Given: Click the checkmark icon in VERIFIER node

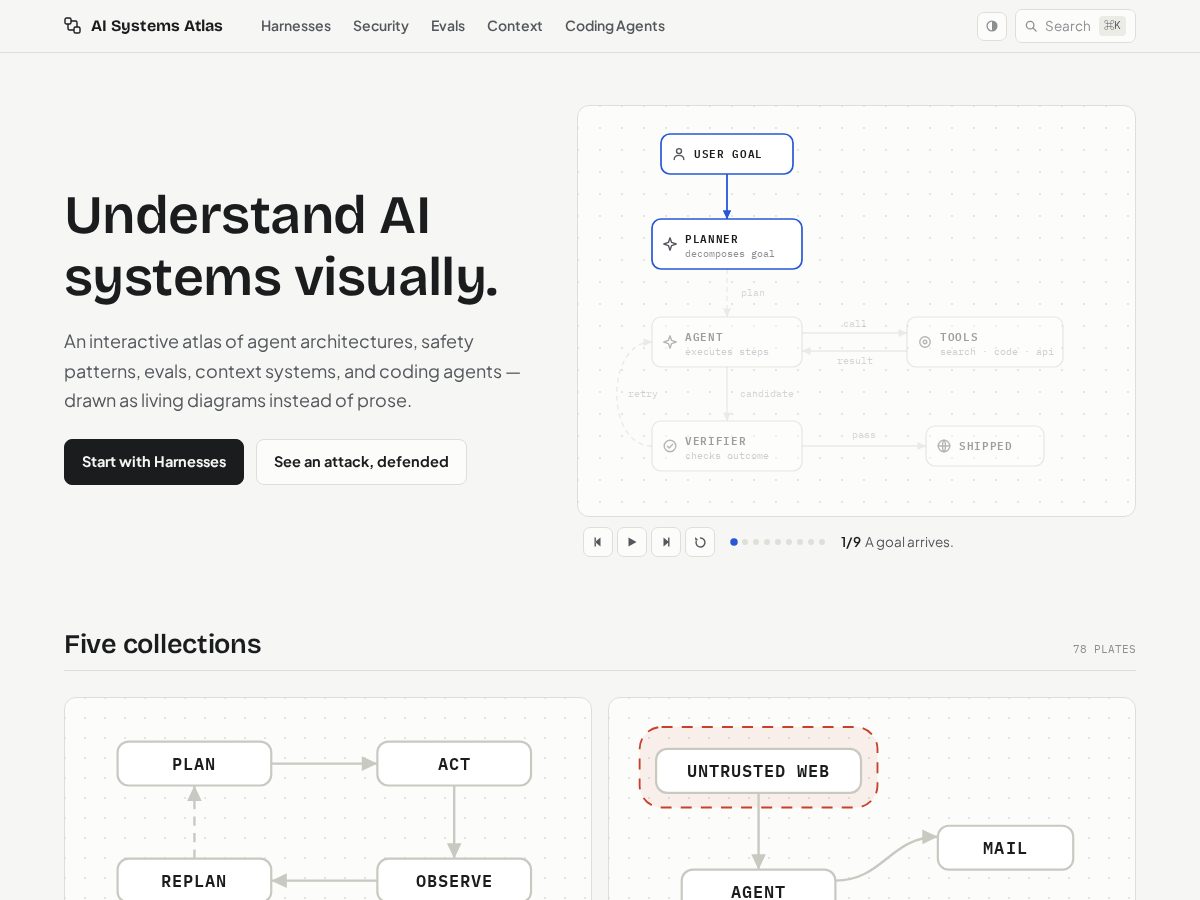Looking at the screenshot, I should [x=670, y=446].
